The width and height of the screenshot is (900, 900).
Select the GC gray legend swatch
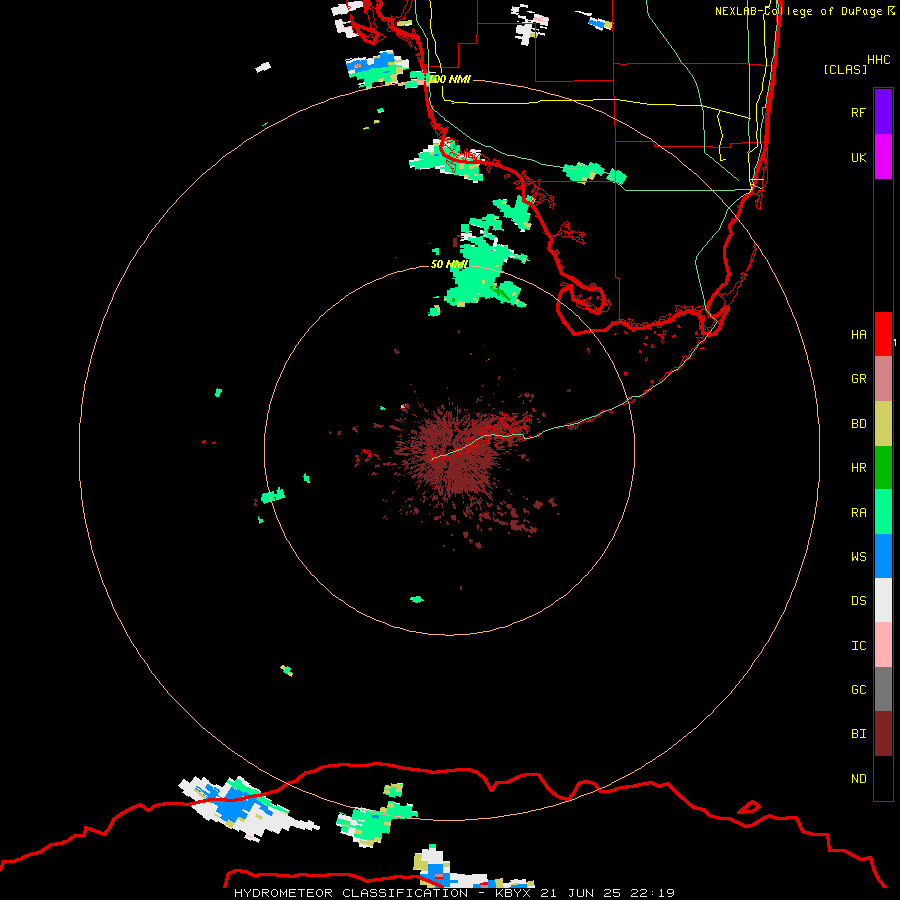[x=883, y=689]
